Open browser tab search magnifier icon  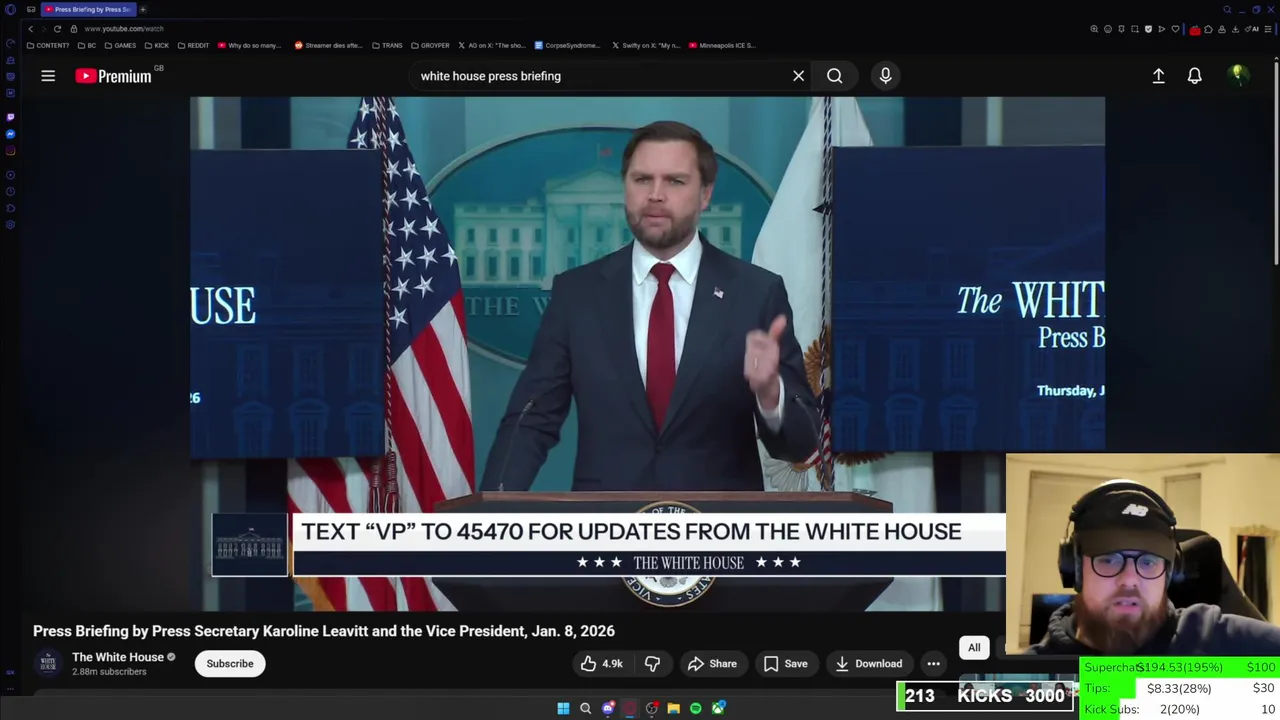[1227, 9]
